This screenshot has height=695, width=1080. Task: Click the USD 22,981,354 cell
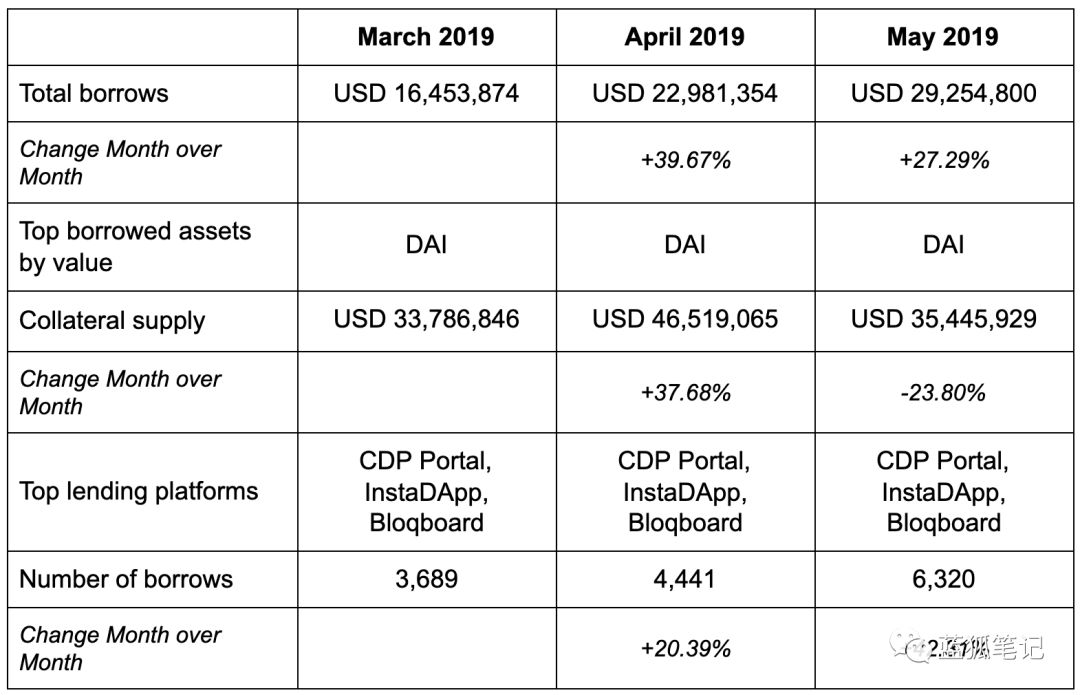pos(685,93)
